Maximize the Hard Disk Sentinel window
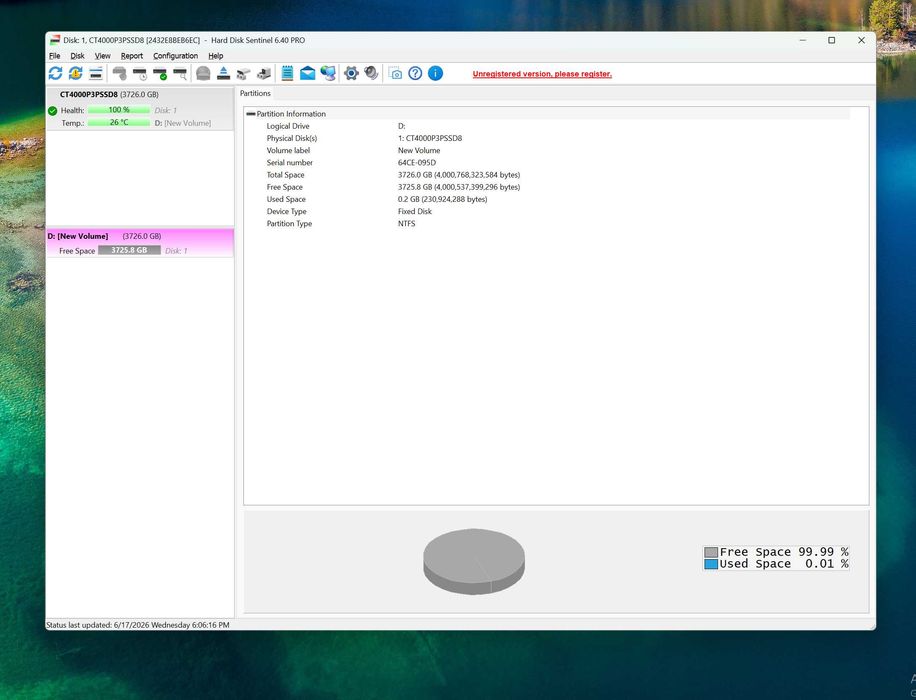 pos(831,40)
